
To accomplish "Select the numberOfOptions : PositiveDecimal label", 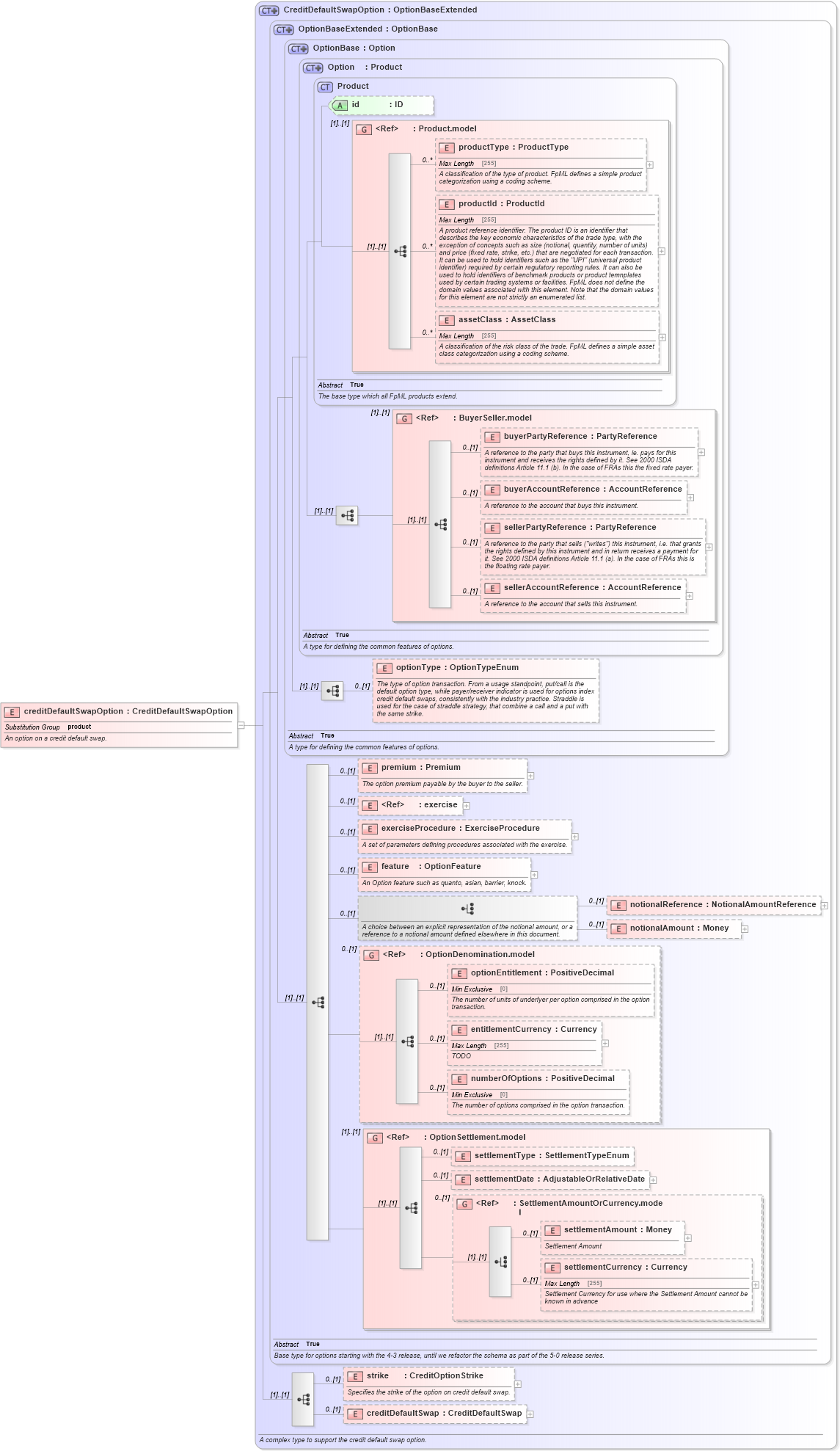I will click(x=543, y=1079).
